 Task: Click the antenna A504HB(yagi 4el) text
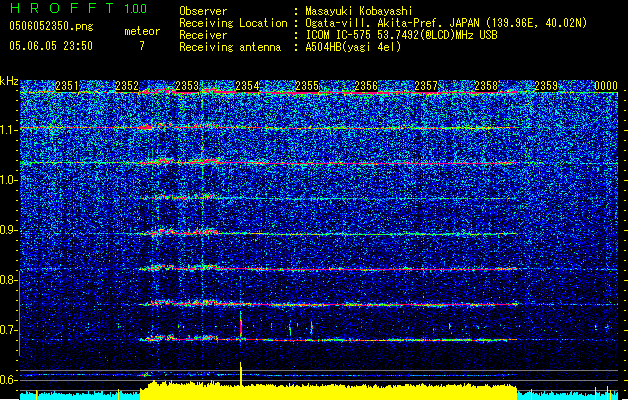[353, 47]
